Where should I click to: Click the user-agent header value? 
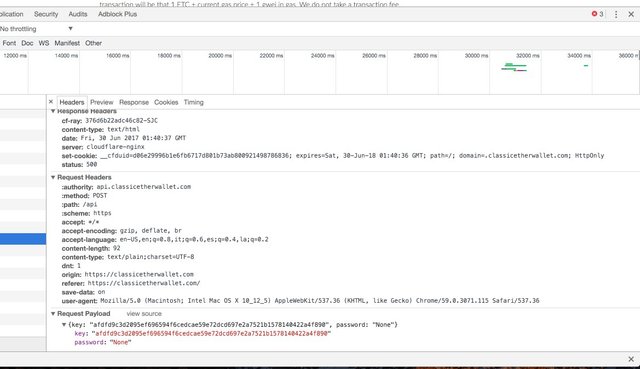(320, 300)
